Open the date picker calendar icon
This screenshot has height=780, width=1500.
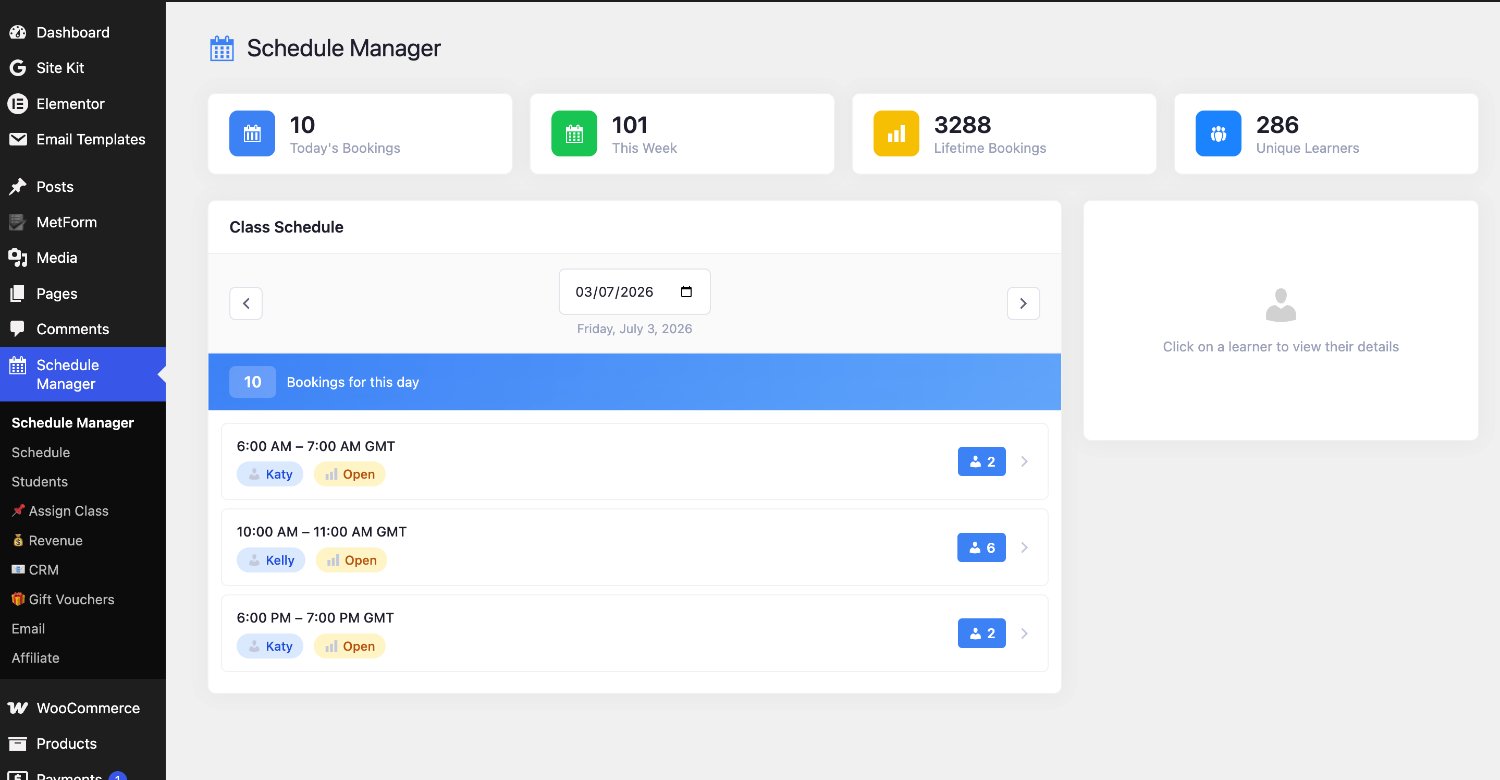coord(686,292)
